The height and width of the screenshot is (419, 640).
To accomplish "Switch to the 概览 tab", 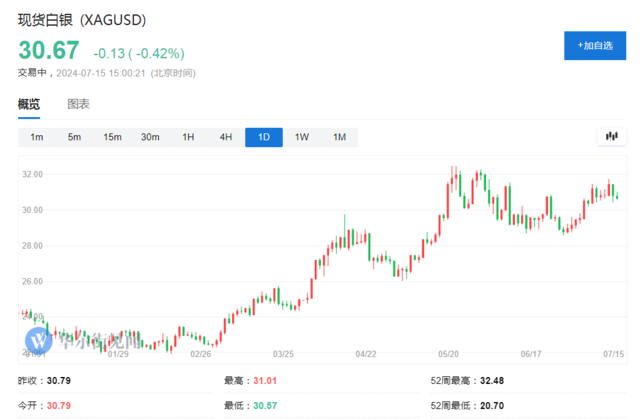I will (x=29, y=104).
